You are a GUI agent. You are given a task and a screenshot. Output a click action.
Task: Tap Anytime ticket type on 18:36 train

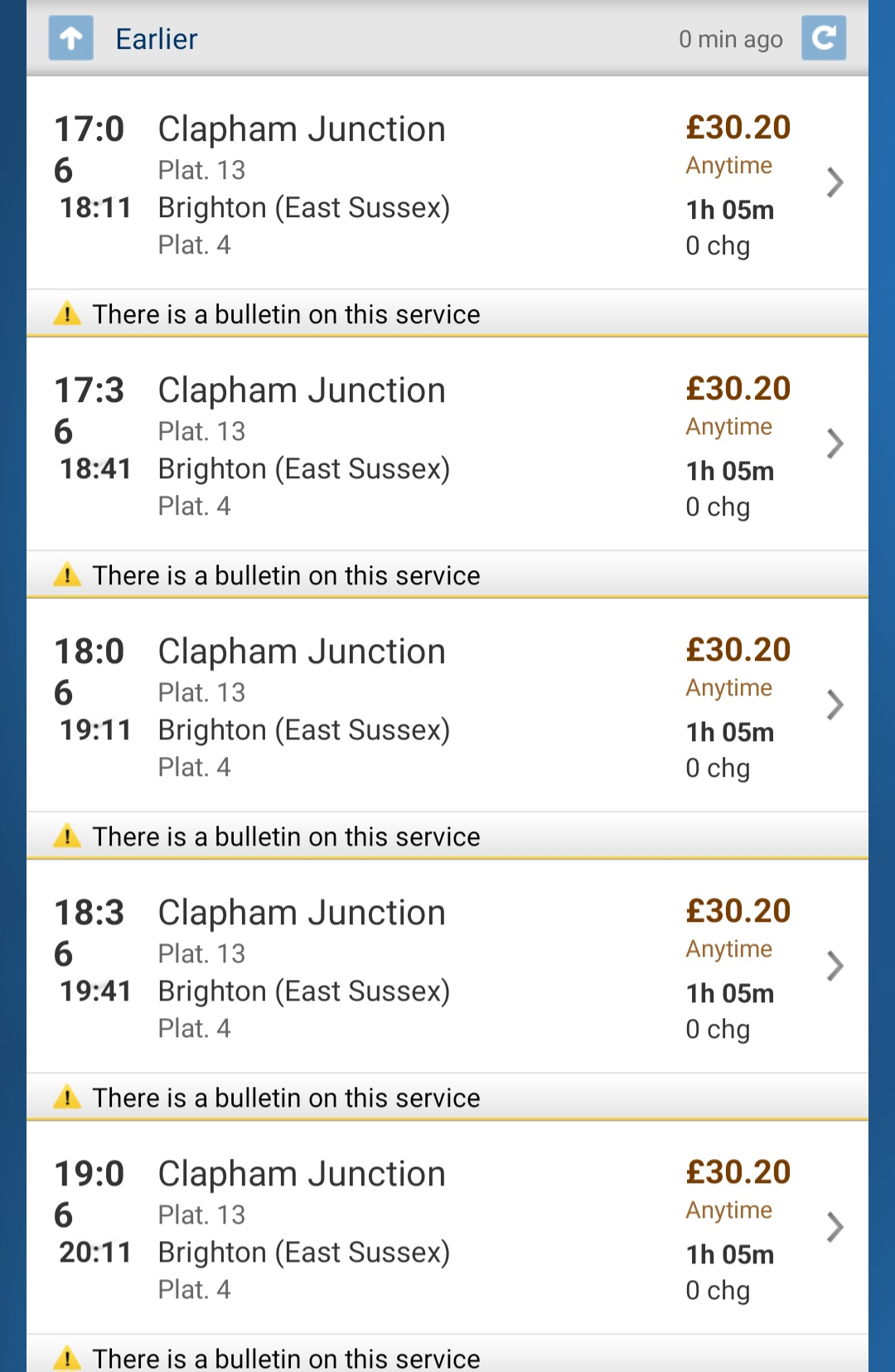(x=729, y=949)
